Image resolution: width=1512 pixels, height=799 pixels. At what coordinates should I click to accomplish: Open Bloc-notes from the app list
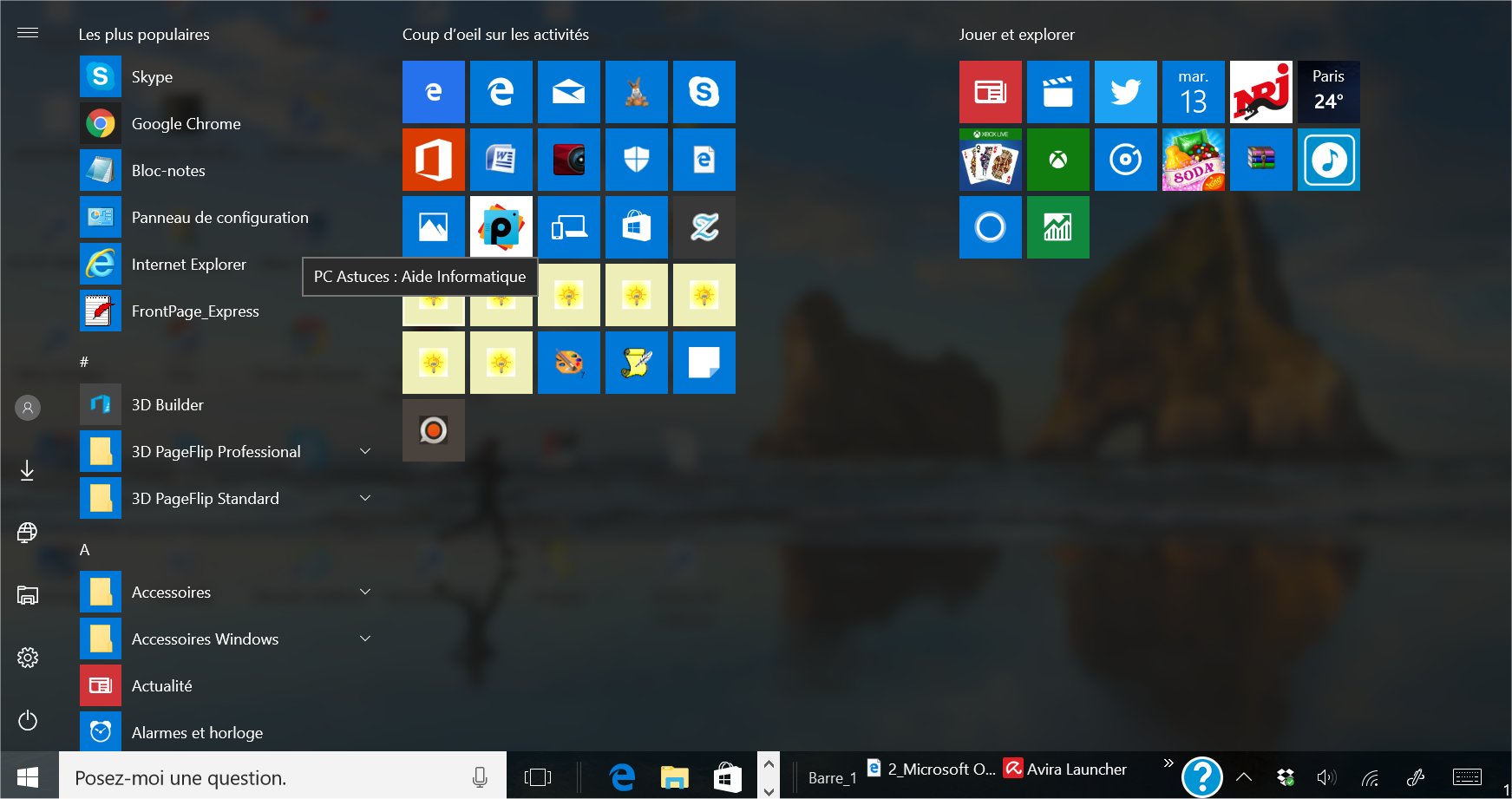[x=227, y=170]
